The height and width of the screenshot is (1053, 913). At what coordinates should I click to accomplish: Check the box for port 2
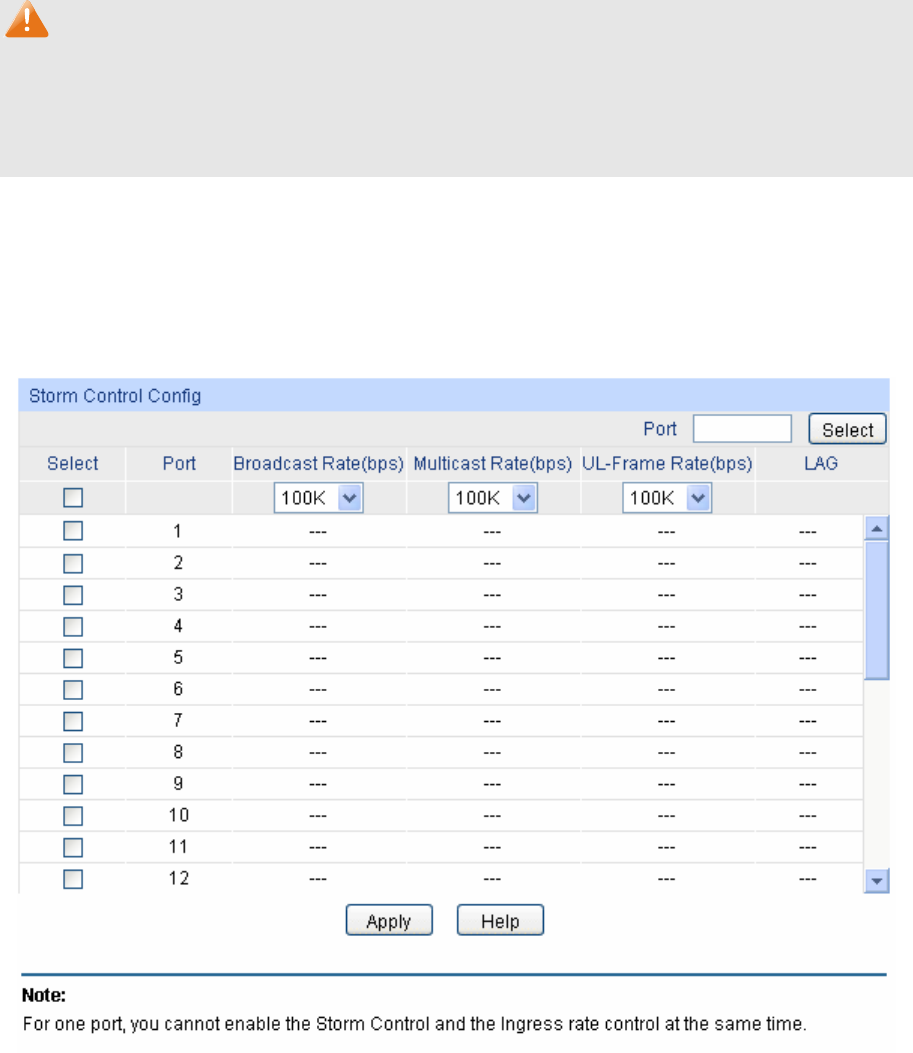tap(73, 563)
